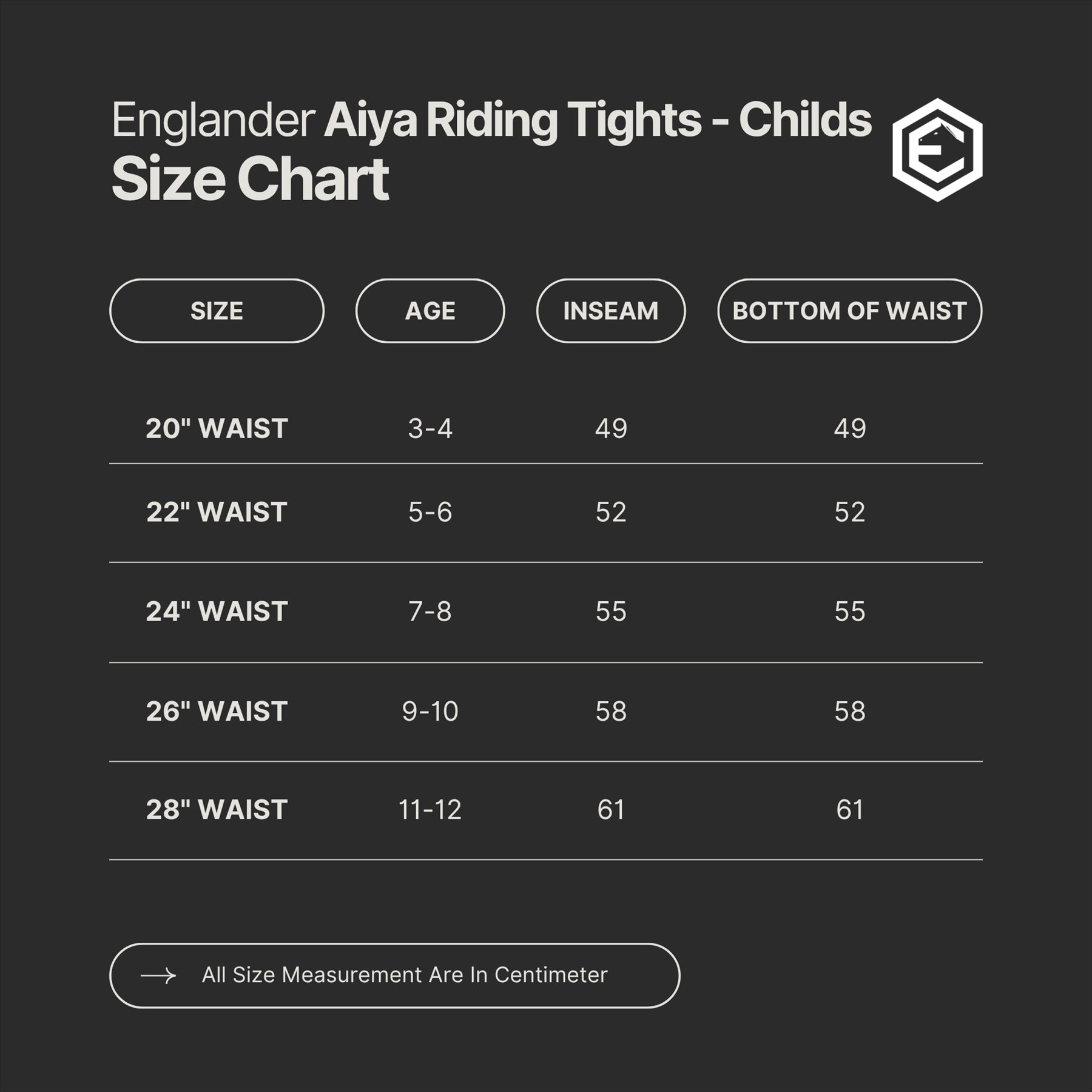Image resolution: width=1092 pixels, height=1092 pixels.
Task: Pick the 28" WAIST size label
Action: [x=217, y=810]
